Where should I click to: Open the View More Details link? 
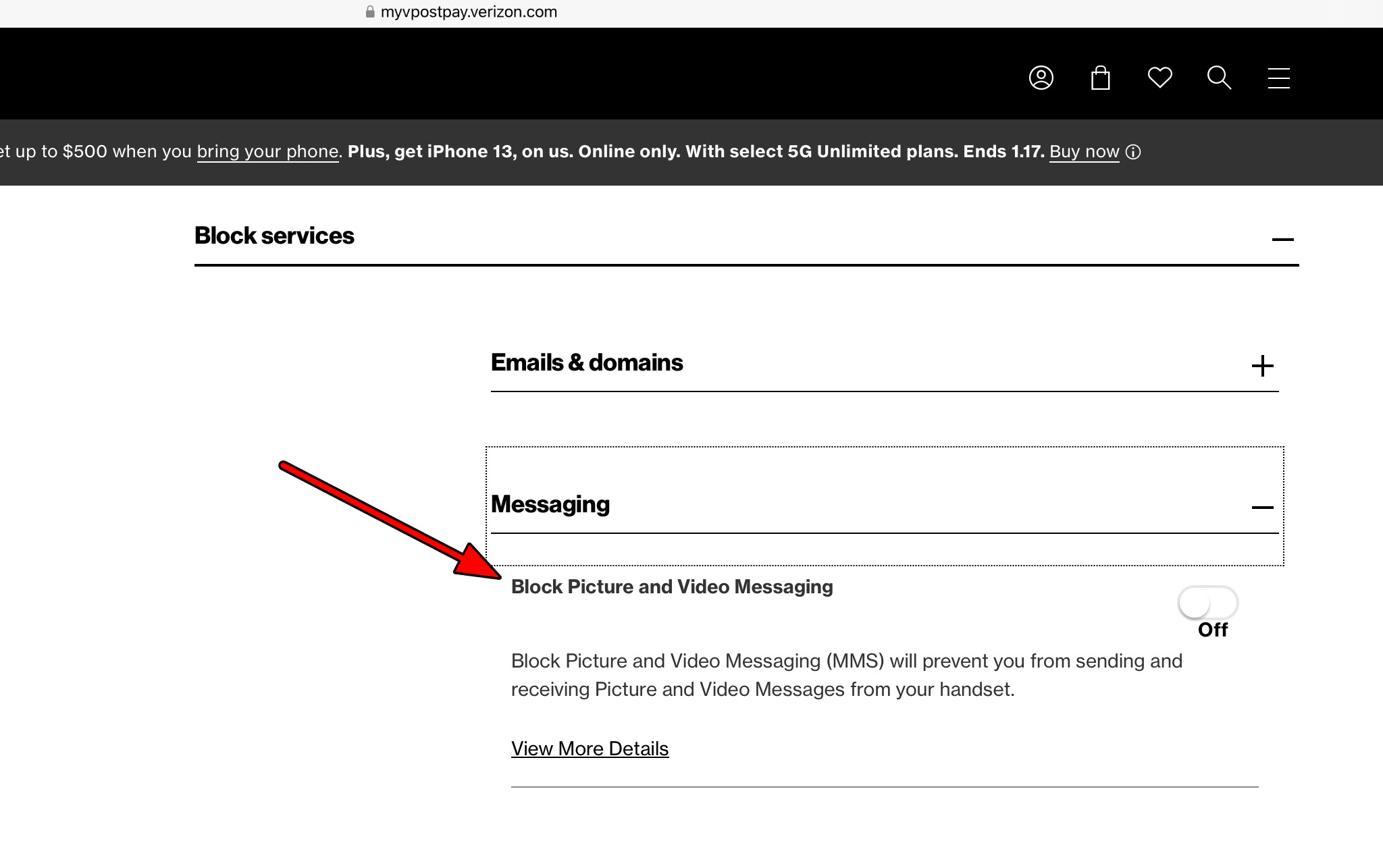589,749
